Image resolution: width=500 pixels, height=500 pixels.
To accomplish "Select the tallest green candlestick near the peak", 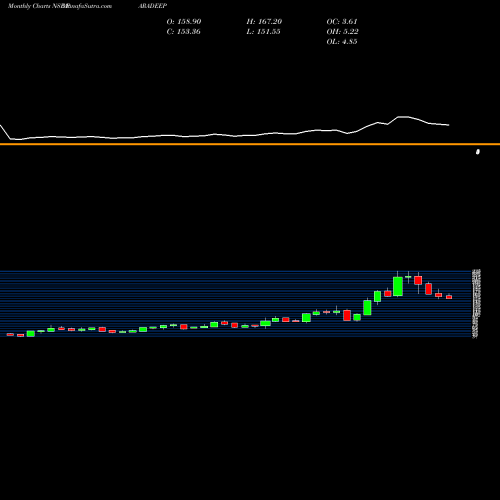I will click(398, 286).
